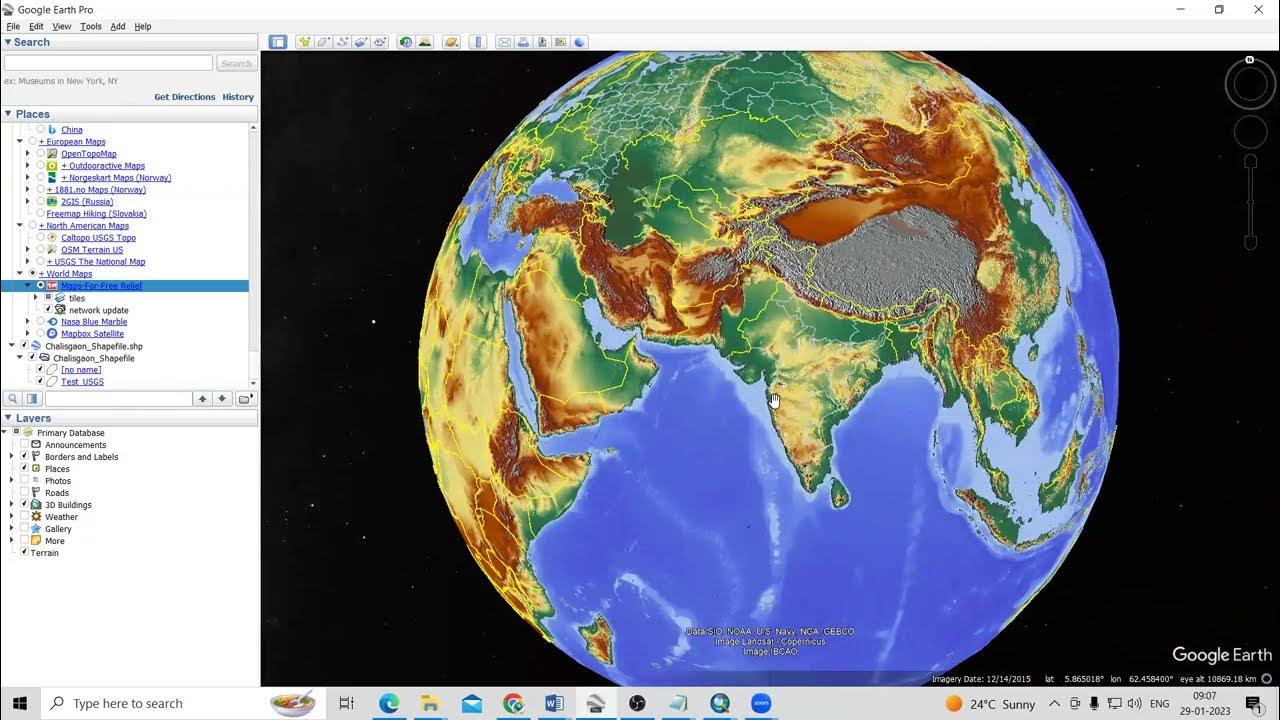Add a new placemark with the pin tool
Viewport: 1280px width, 720px height.
coord(304,42)
